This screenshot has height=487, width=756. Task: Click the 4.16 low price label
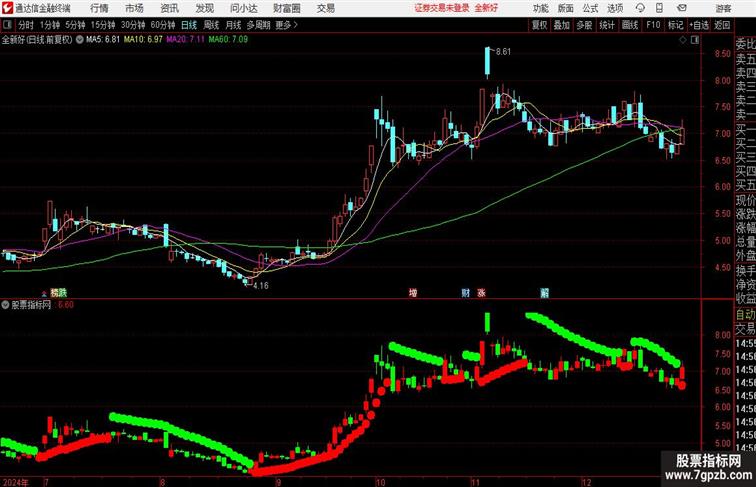pos(261,286)
